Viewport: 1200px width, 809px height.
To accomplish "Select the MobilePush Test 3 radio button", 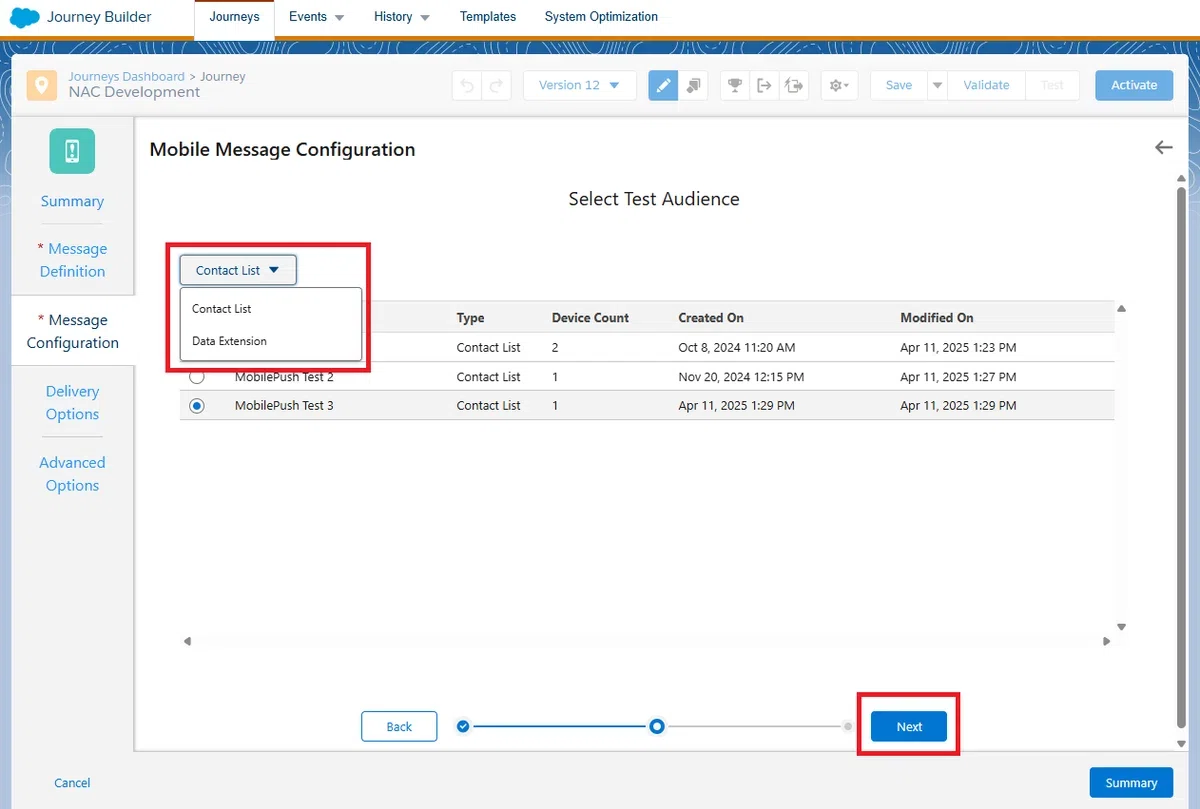I will [197, 406].
